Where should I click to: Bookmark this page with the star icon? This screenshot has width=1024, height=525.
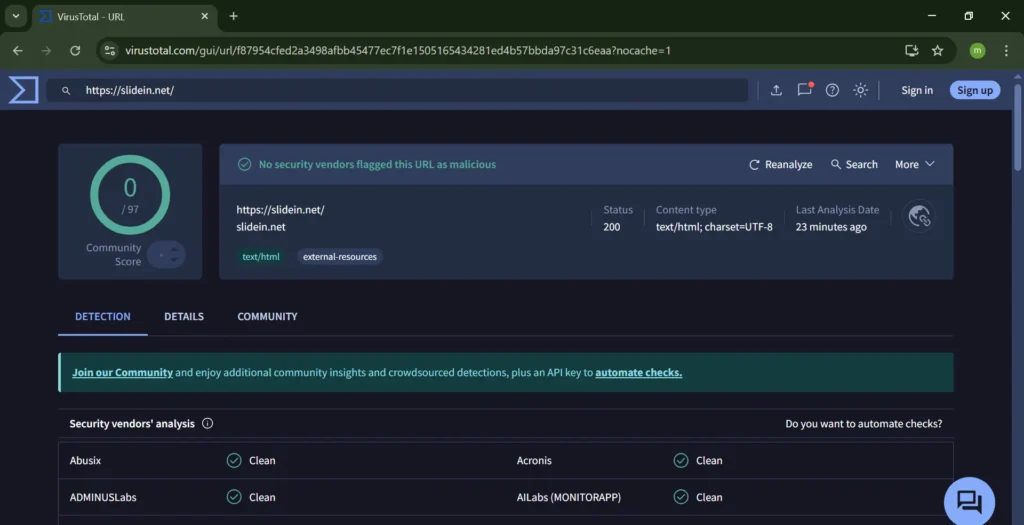coord(937,50)
